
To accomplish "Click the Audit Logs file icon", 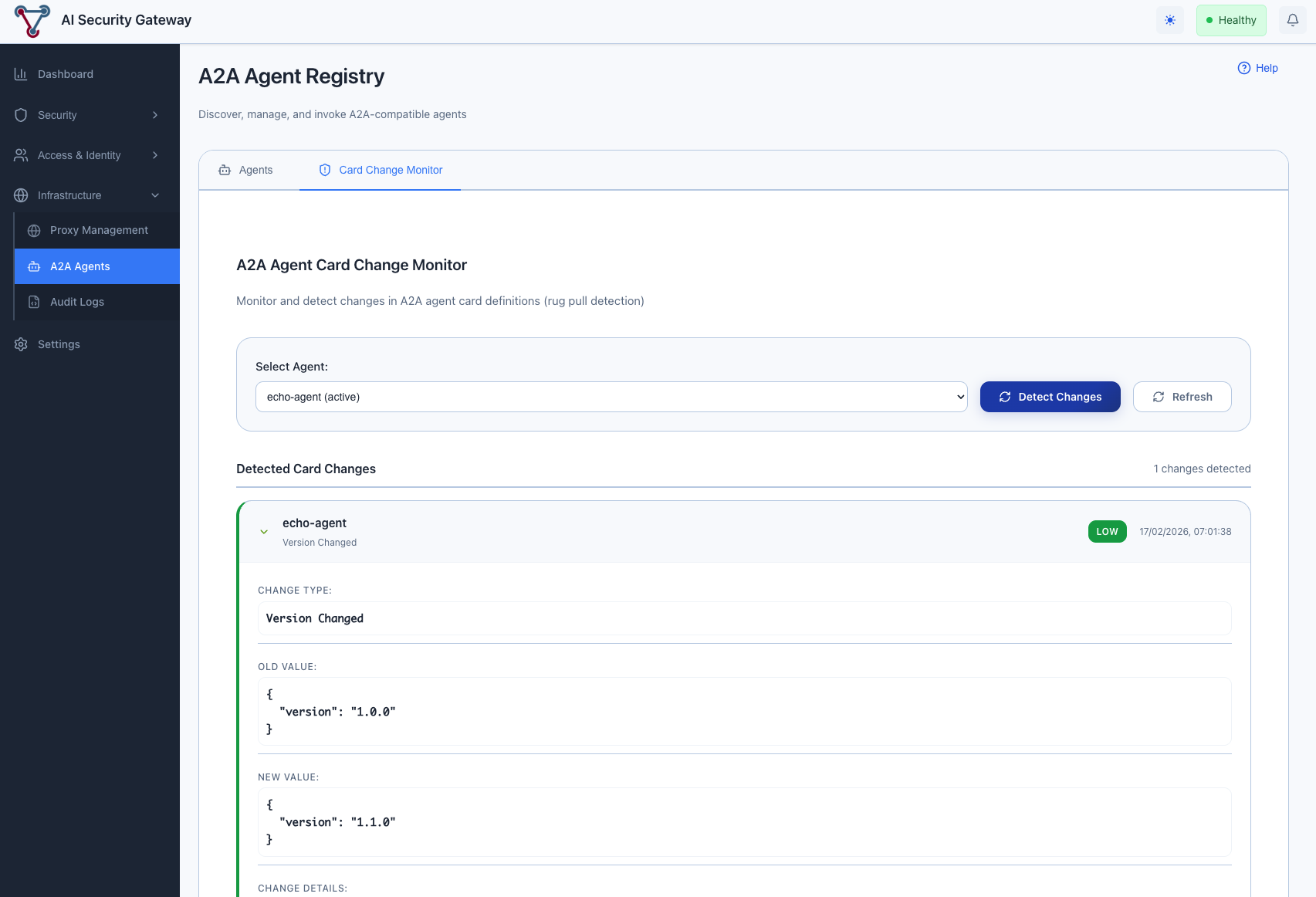I will coord(34,302).
